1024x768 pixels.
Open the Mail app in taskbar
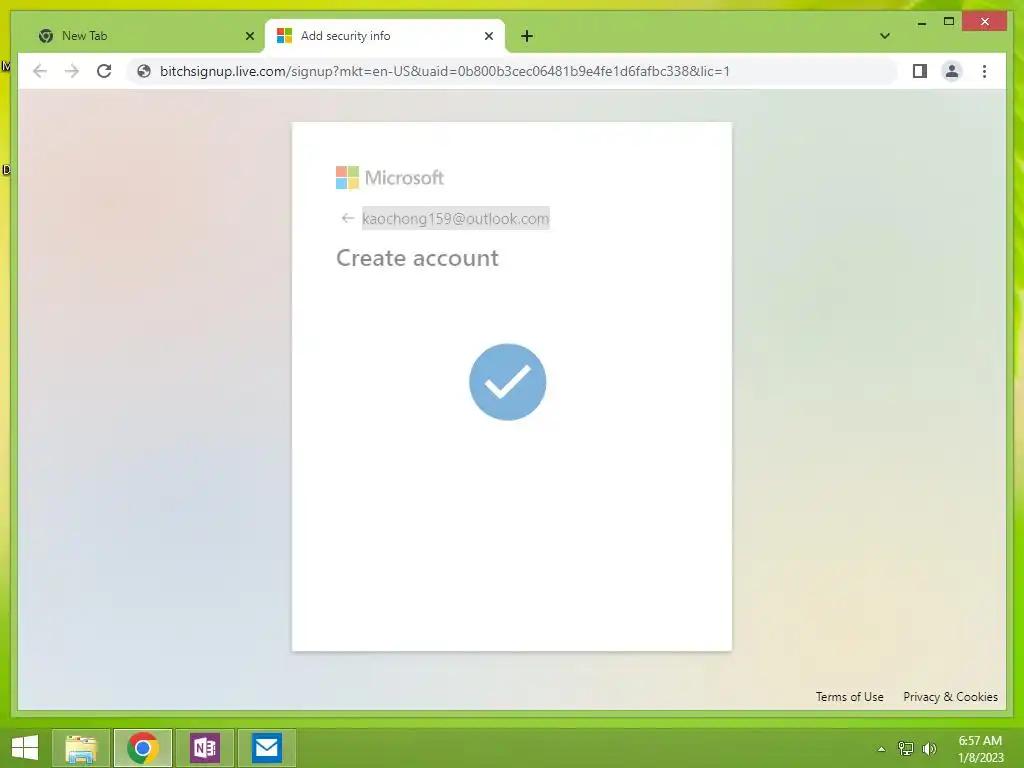coord(266,748)
